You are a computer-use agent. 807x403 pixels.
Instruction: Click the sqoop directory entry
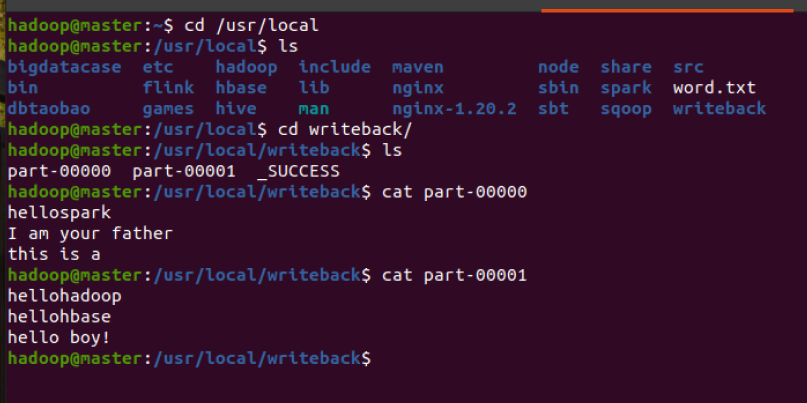pos(626,109)
